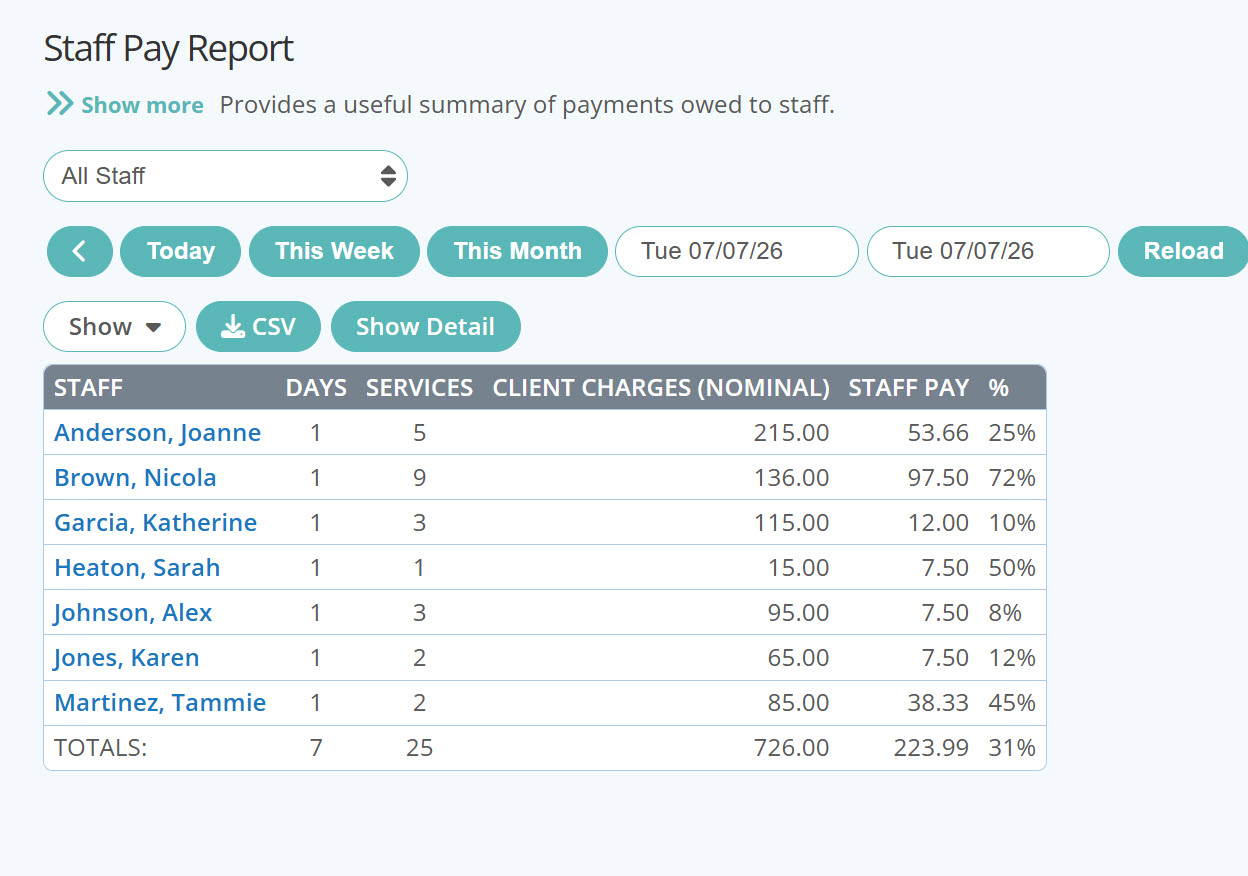The height and width of the screenshot is (876, 1248).
Task: Open Jones, Karen staff link
Action: pos(126,658)
